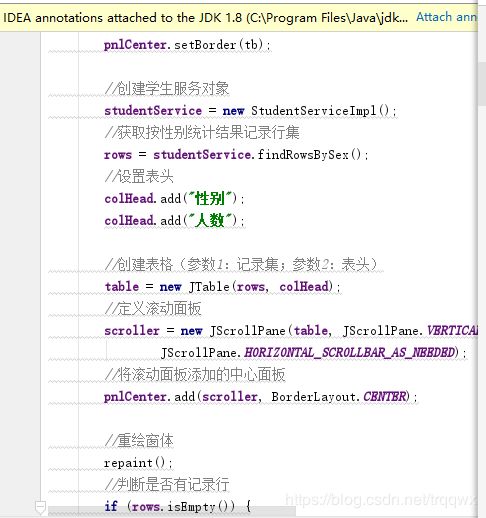This screenshot has height=518, width=486.
Task: Click the comment '//获取按性别统计结果记录行集'
Action: click(202, 133)
